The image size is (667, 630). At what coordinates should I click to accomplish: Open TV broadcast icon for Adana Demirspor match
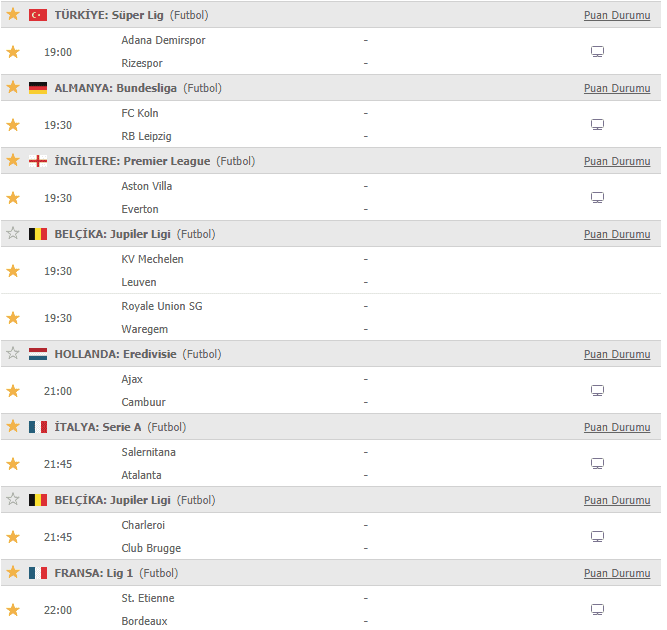point(597,52)
